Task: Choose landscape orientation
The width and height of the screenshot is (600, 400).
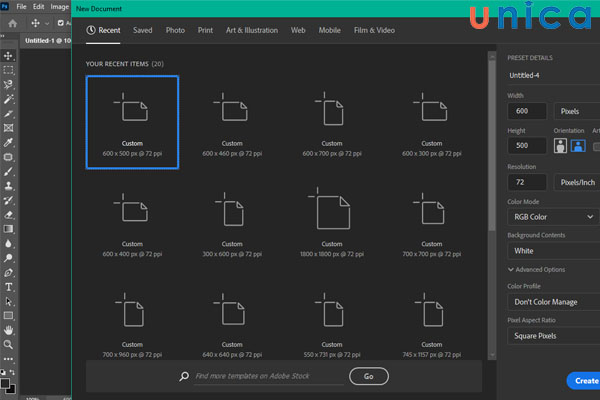Action: point(578,146)
